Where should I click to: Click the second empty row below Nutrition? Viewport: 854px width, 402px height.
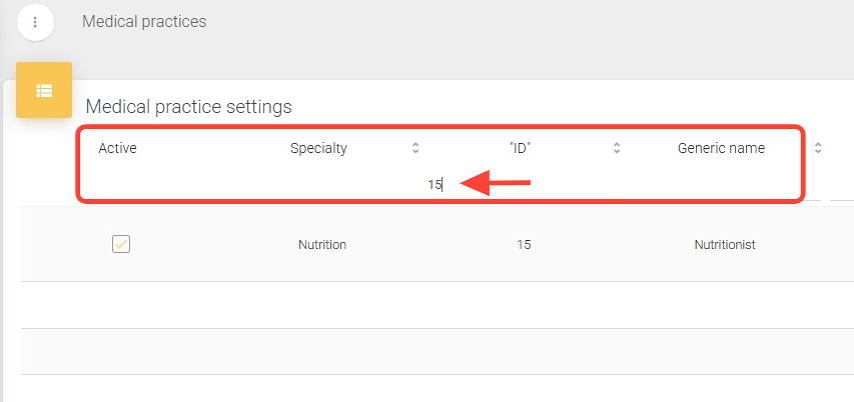pyautogui.click(x=437, y=351)
